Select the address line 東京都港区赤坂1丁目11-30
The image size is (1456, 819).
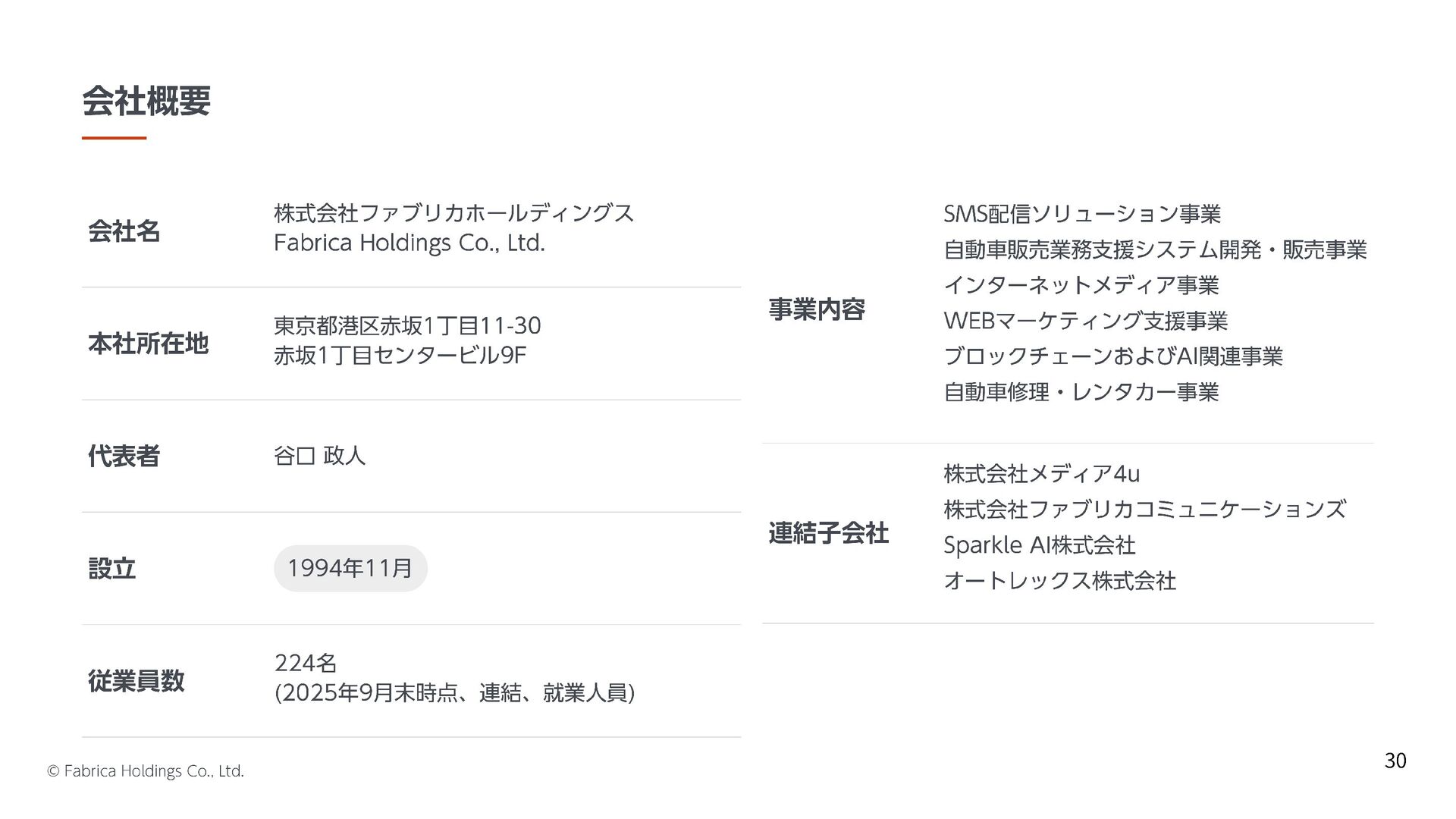coord(407,326)
